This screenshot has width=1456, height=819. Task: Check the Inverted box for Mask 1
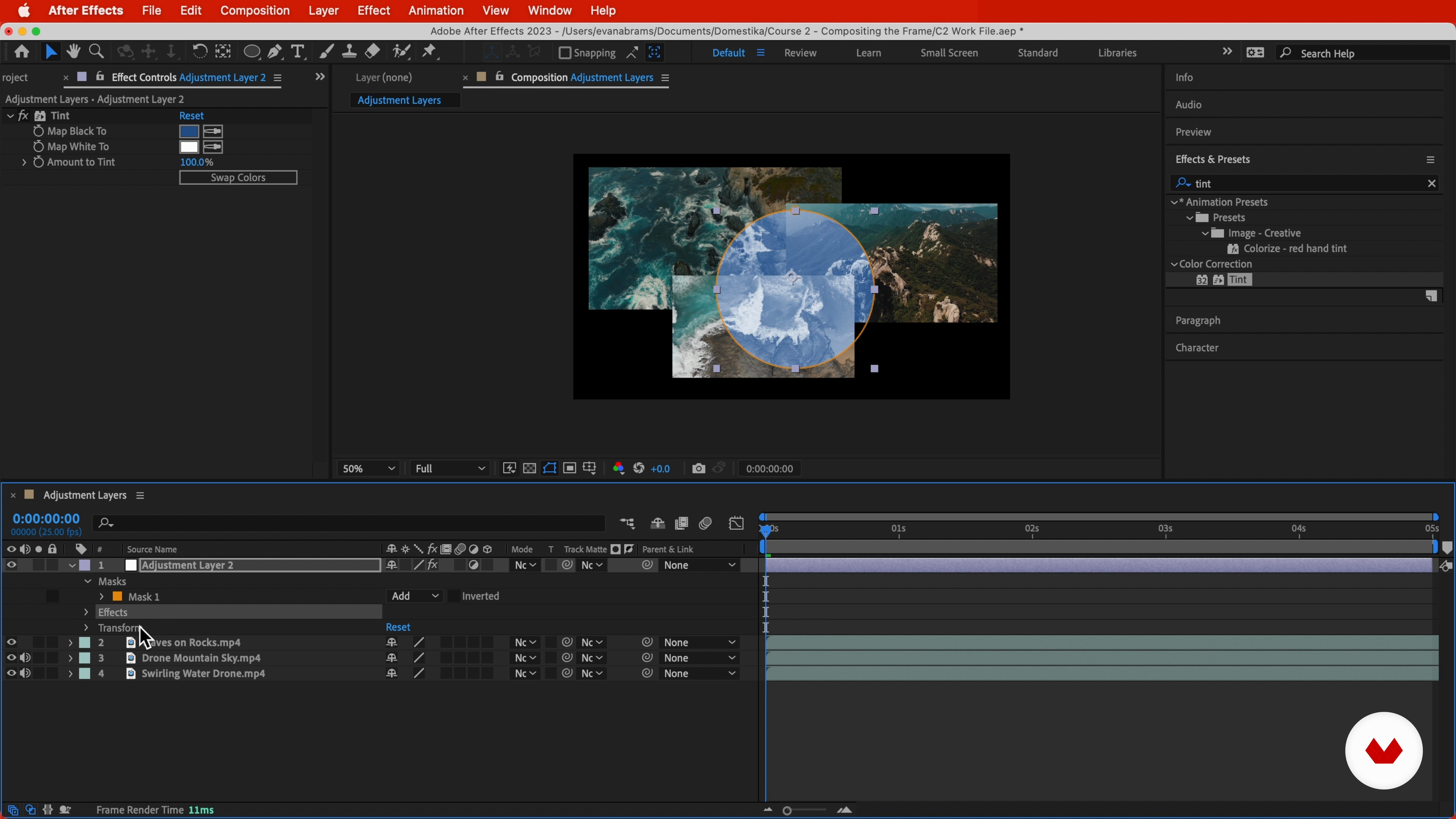454,596
